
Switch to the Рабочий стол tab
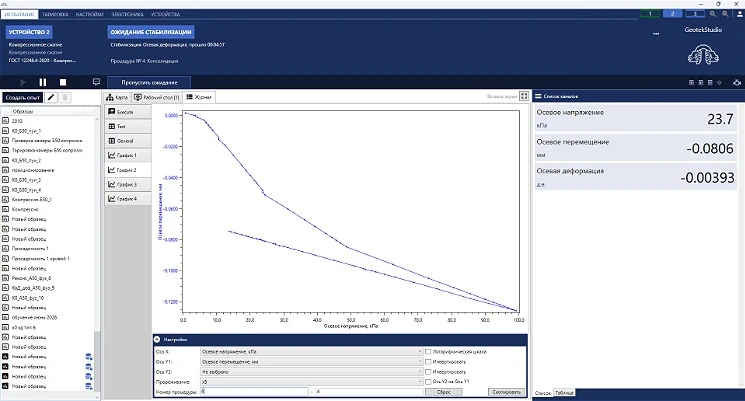click(157, 97)
